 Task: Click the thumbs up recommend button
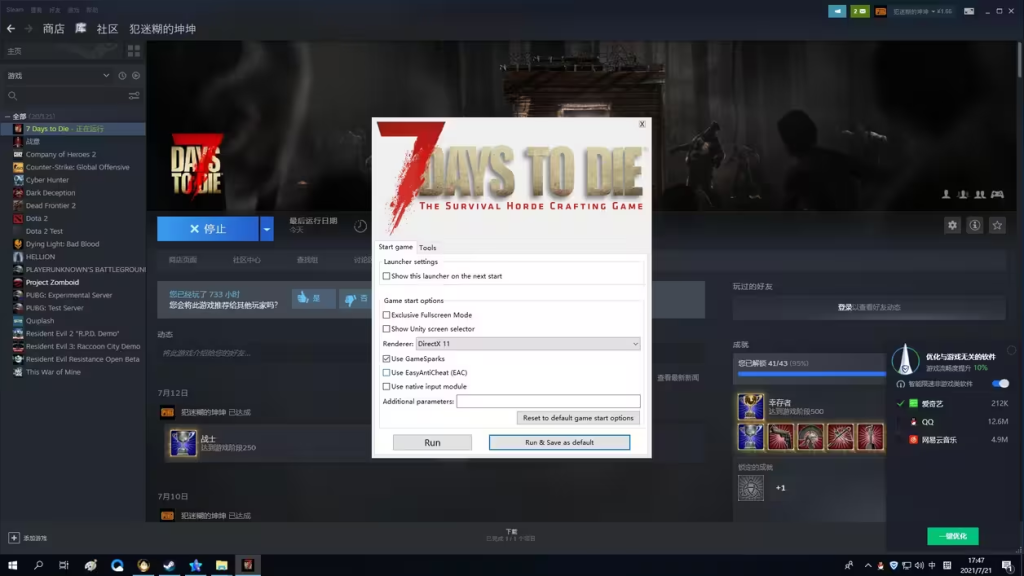(313, 298)
